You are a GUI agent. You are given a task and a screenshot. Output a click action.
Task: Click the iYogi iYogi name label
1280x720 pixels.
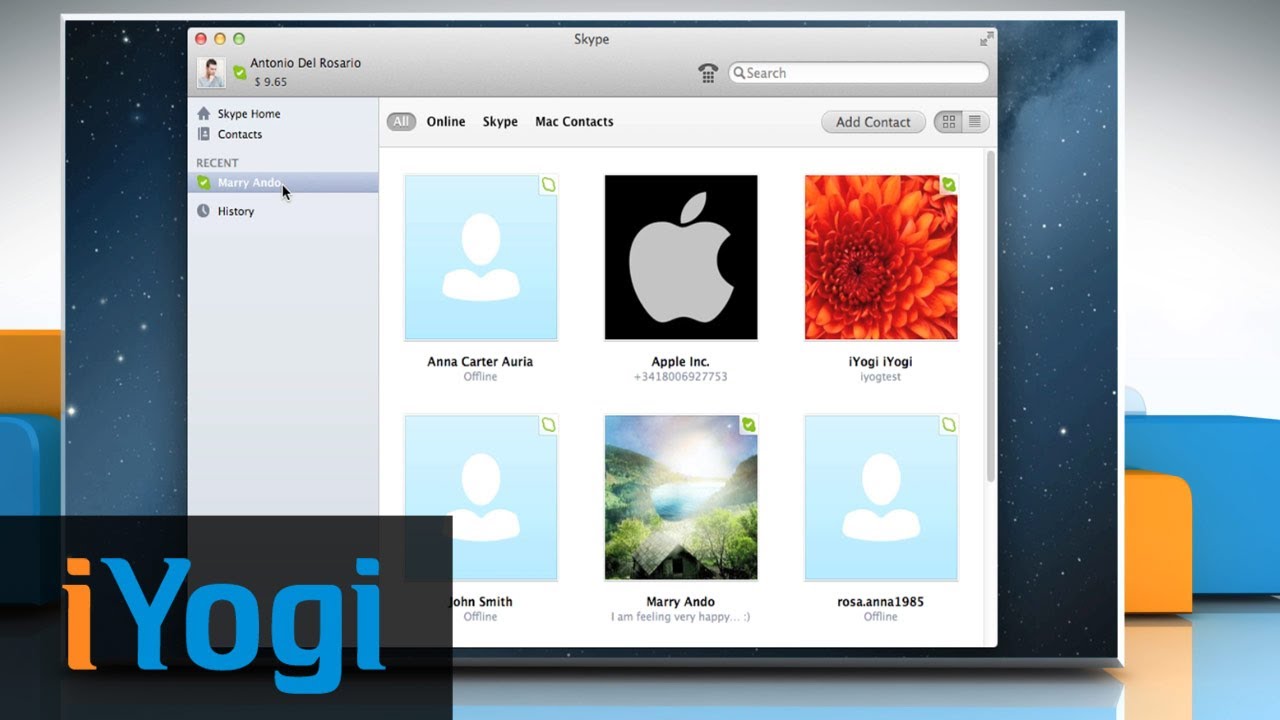click(x=880, y=362)
